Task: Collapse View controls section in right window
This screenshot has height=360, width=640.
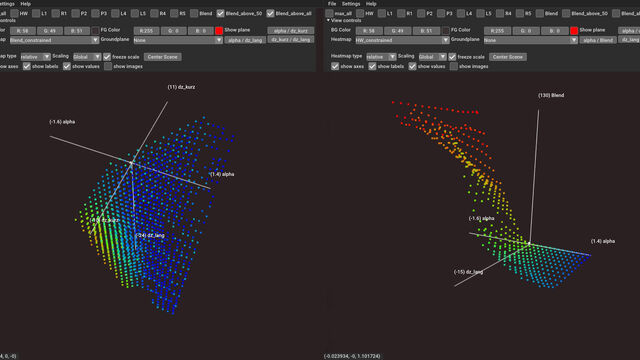Action: tap(328, 20)
